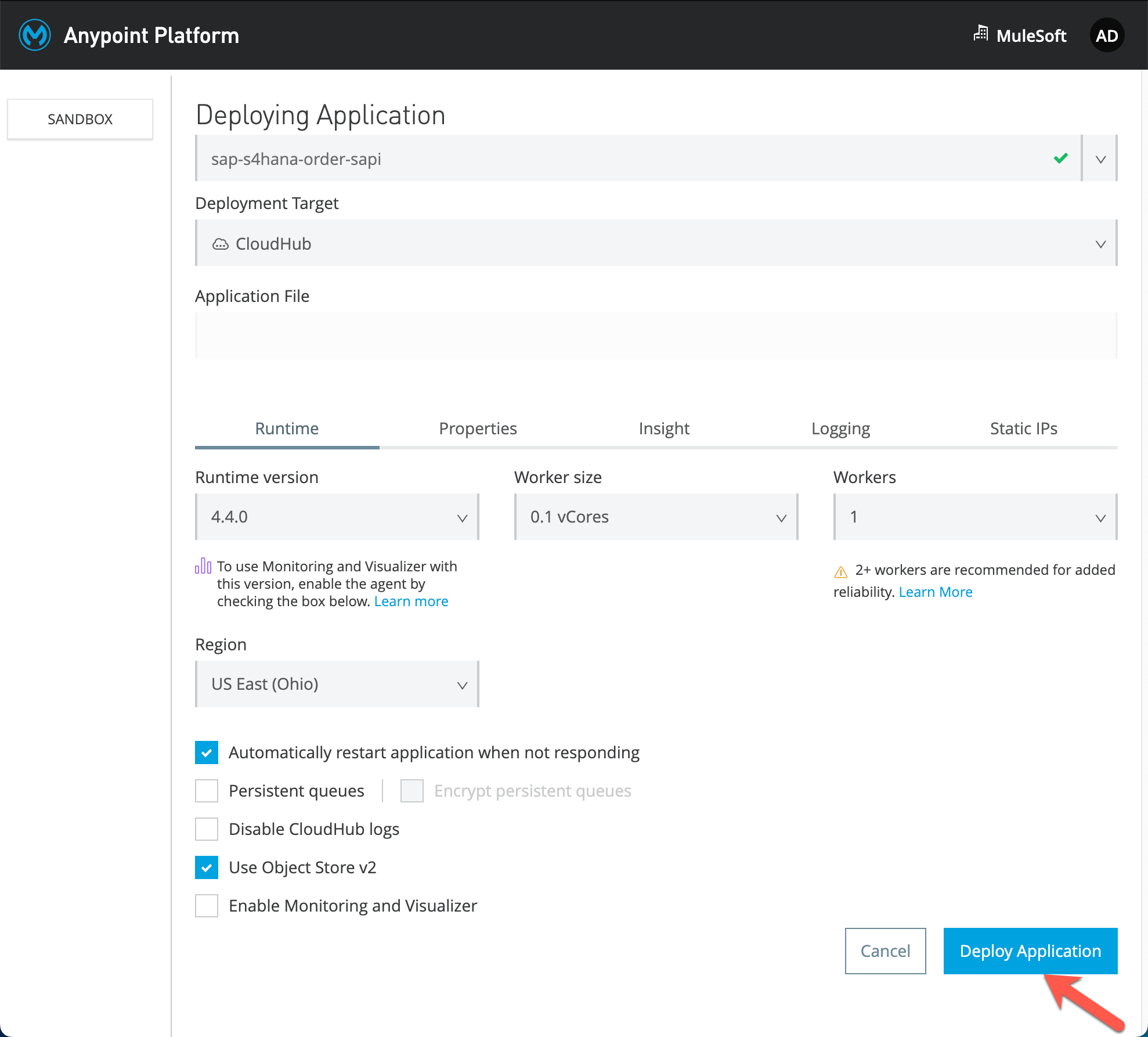This screenshot has height=1037, width=1148.
Task: Open the Worker size vCores dropdown
Action: click(x=656, y=517)
